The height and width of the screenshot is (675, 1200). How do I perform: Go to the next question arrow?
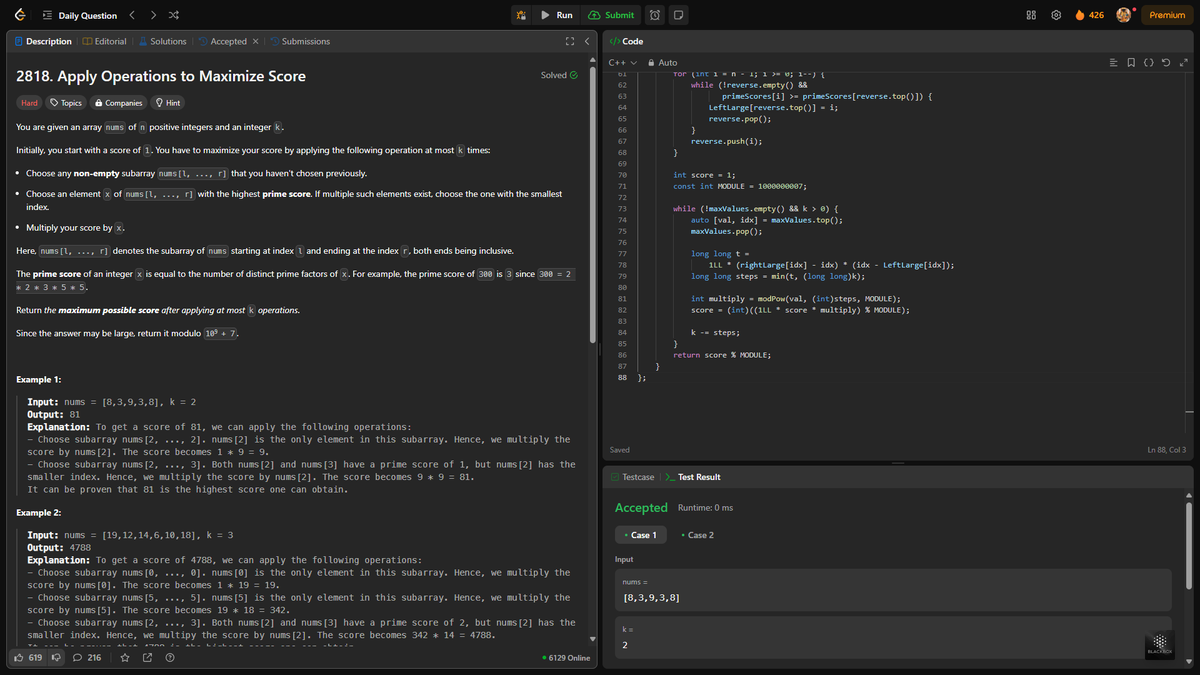(153, 15)
